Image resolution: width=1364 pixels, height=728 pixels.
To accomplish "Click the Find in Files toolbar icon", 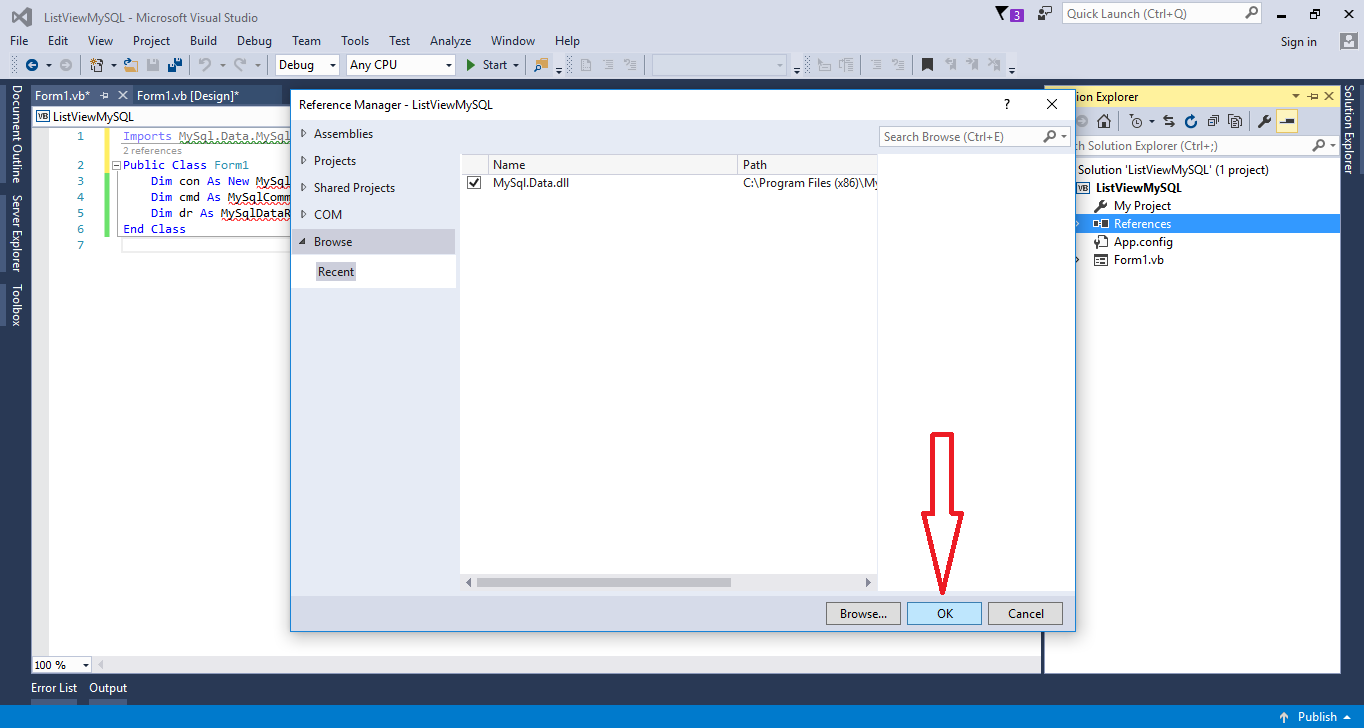I will (541, 65).
